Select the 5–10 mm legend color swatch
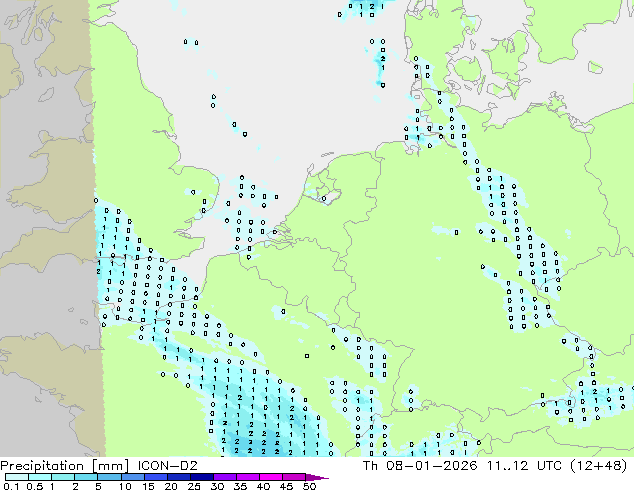 (x=109, y=477)
